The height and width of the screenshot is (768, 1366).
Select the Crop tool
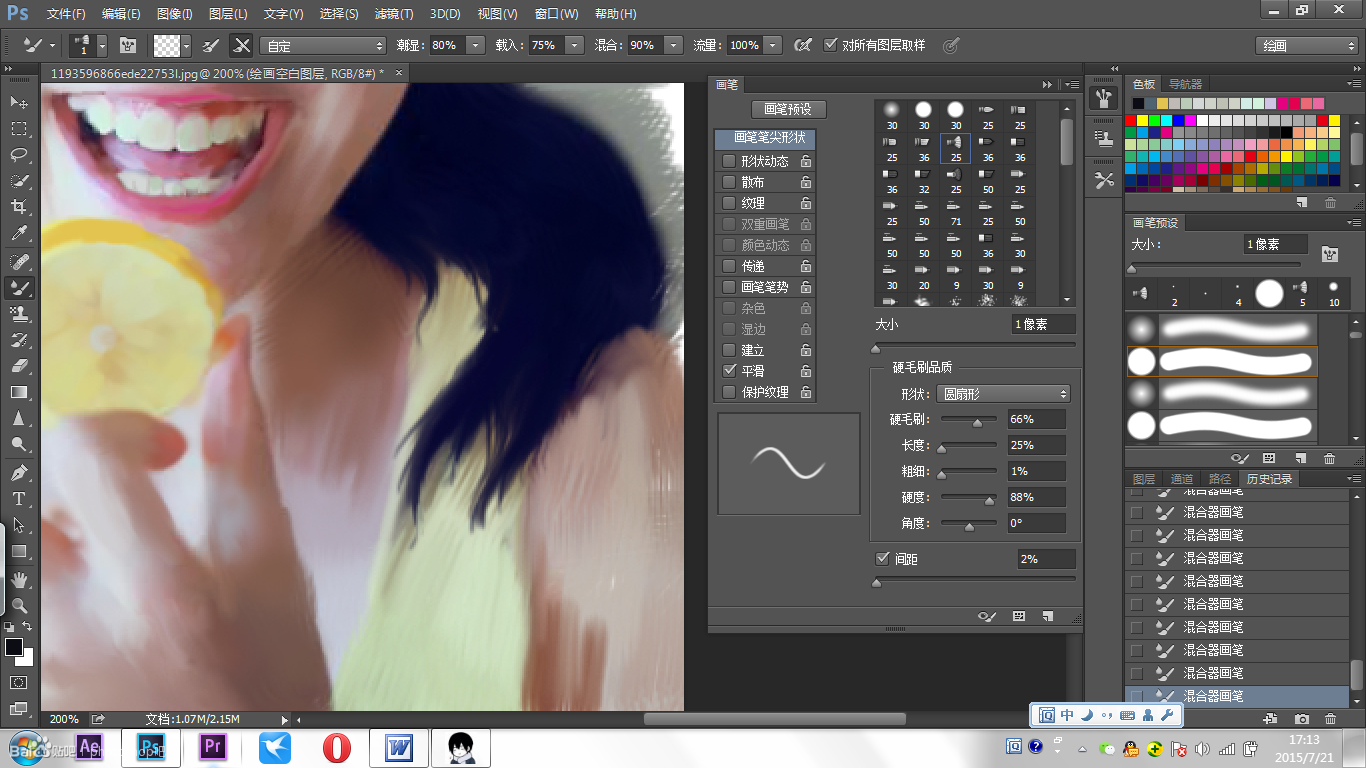(x=19, y=207)
